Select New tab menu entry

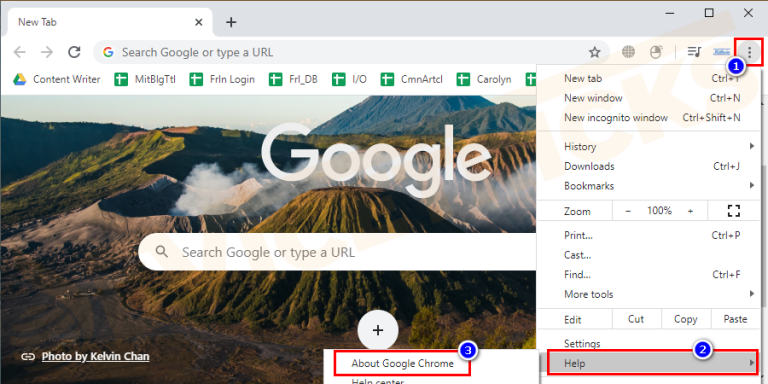click(x=649, y=78)
